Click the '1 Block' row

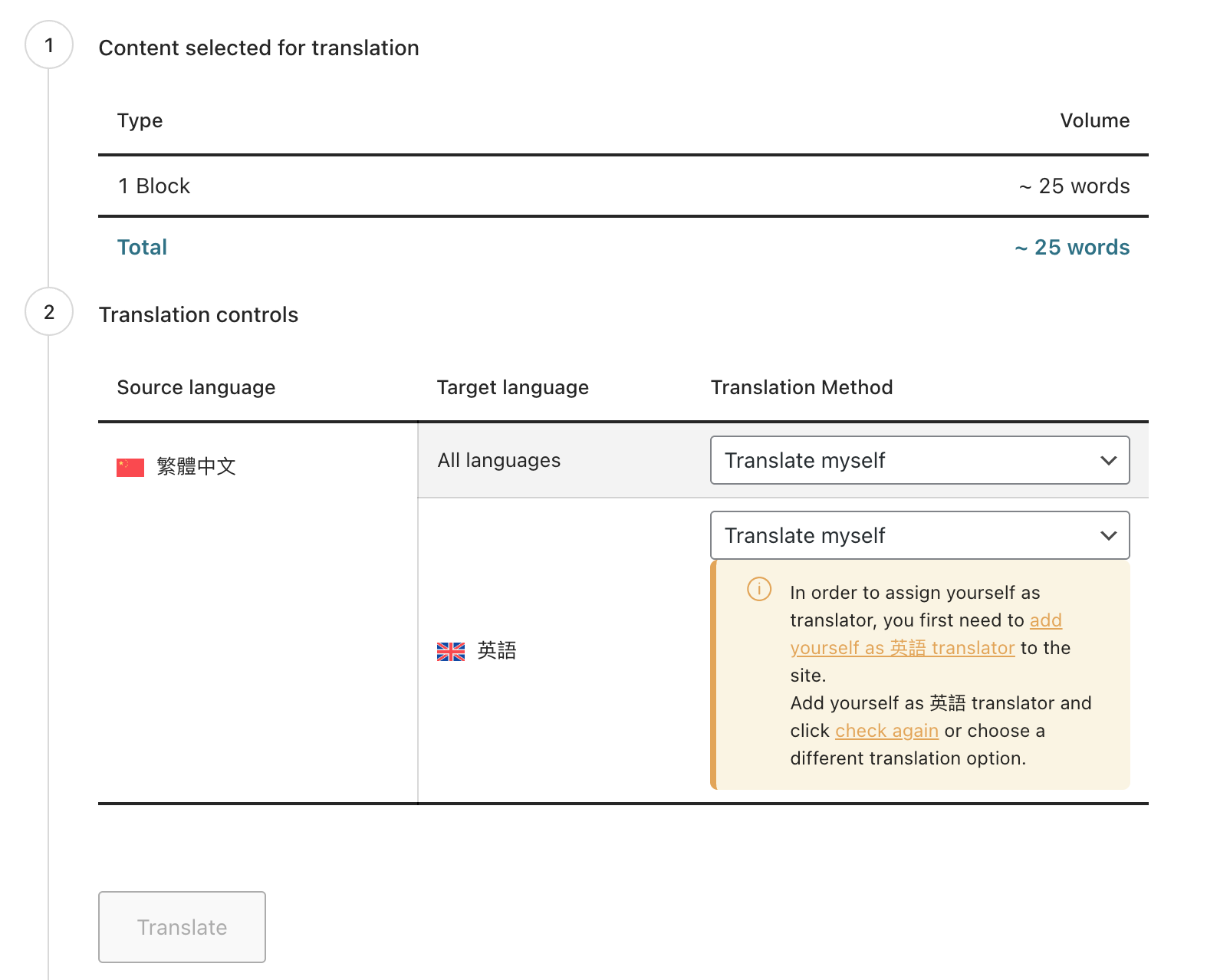tap(154, 186)
